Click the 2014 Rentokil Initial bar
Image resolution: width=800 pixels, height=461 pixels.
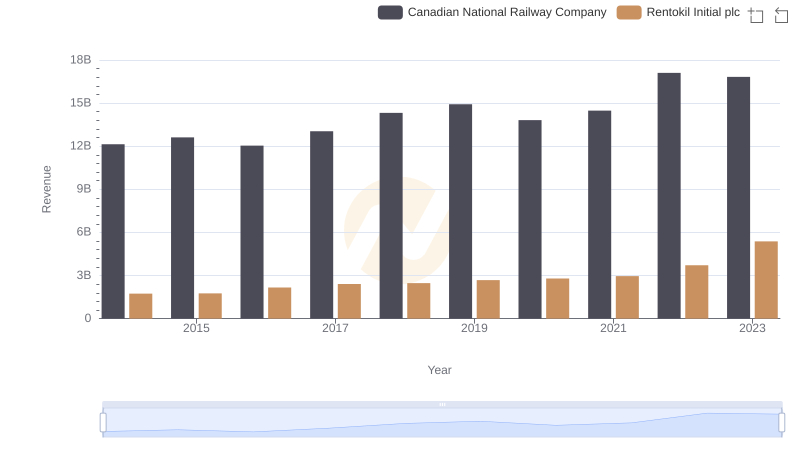tap(140, 306)
